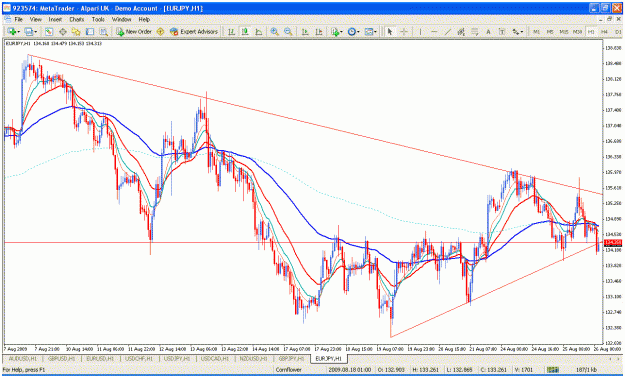Switch to the NZDUSD,H1 chart tab
625x376 pixels.
[x=254, y=359]
